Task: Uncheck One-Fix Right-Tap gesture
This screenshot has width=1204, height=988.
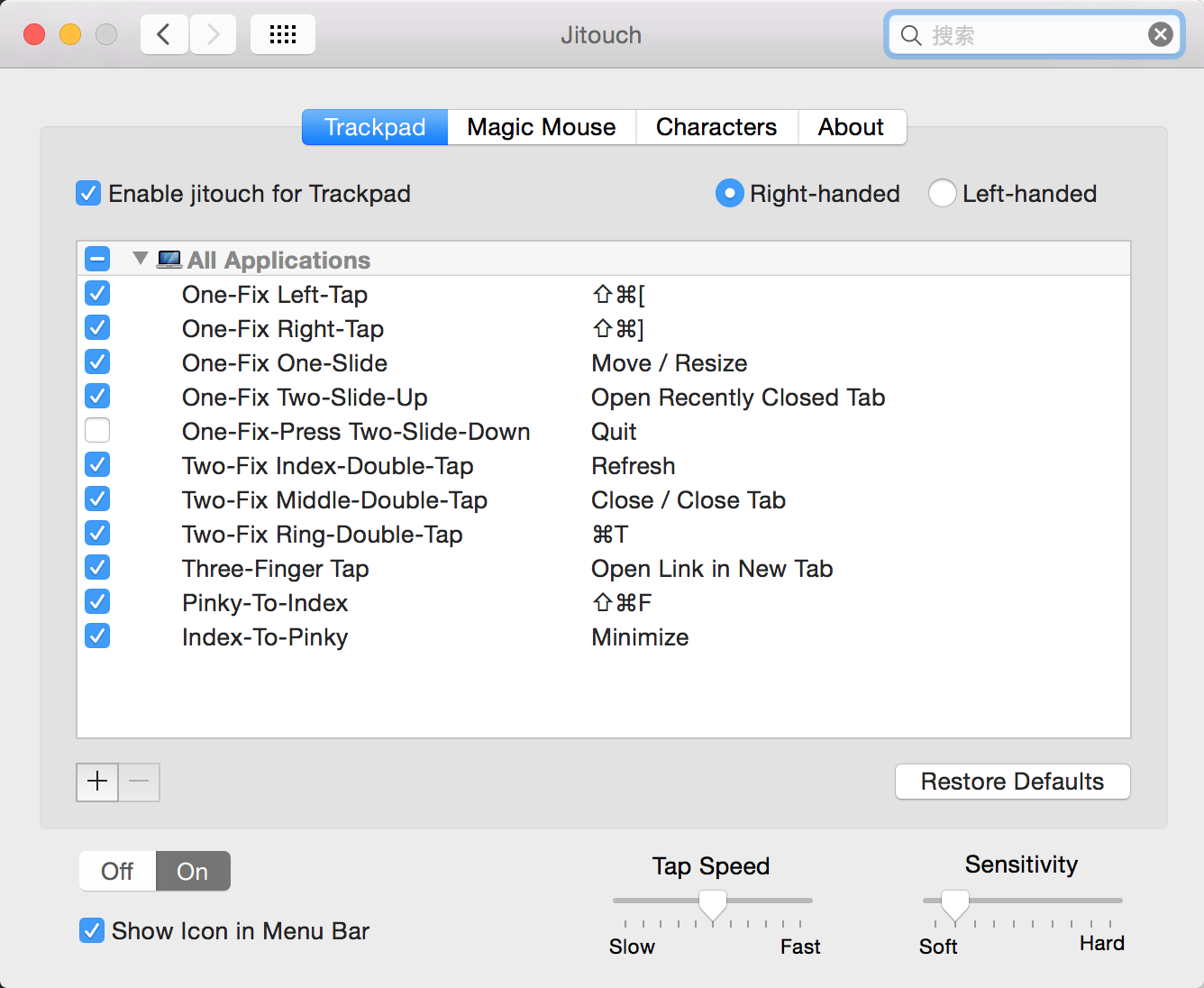Action: pos(97,328)
